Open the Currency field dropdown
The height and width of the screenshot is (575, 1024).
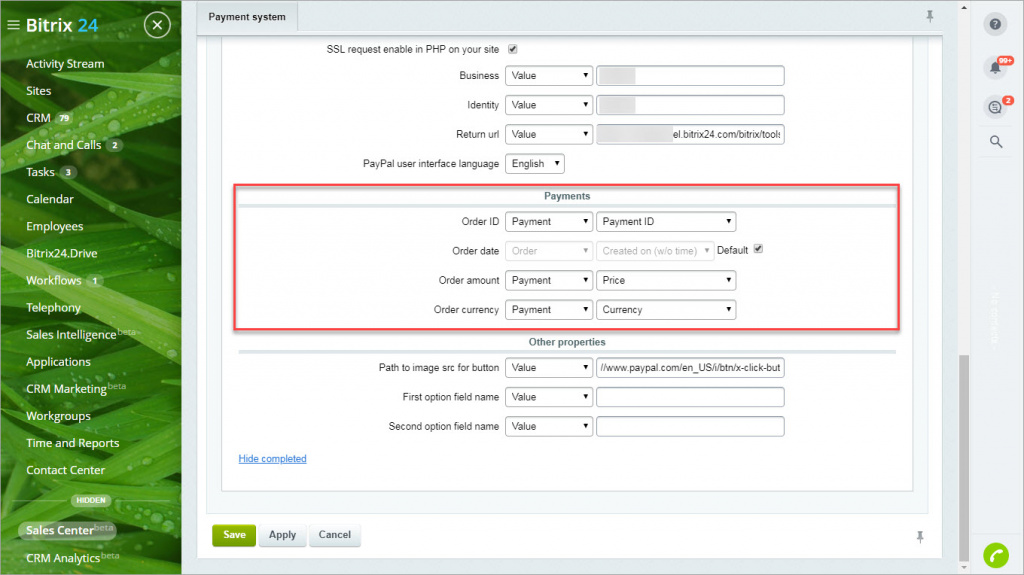(666, 310)
